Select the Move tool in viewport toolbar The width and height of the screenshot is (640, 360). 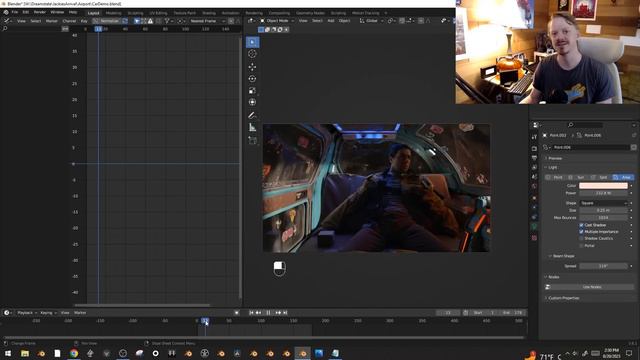pos(252,67)
